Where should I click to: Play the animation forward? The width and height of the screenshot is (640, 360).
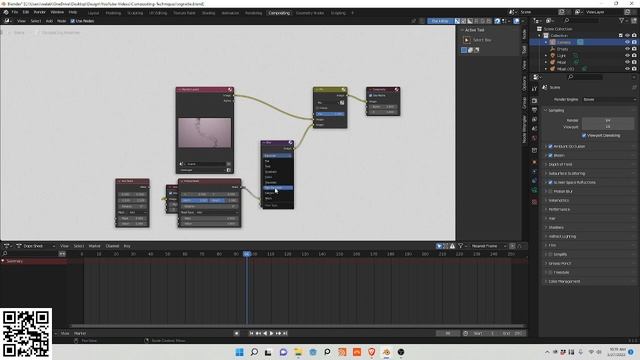tap(271, 333)
